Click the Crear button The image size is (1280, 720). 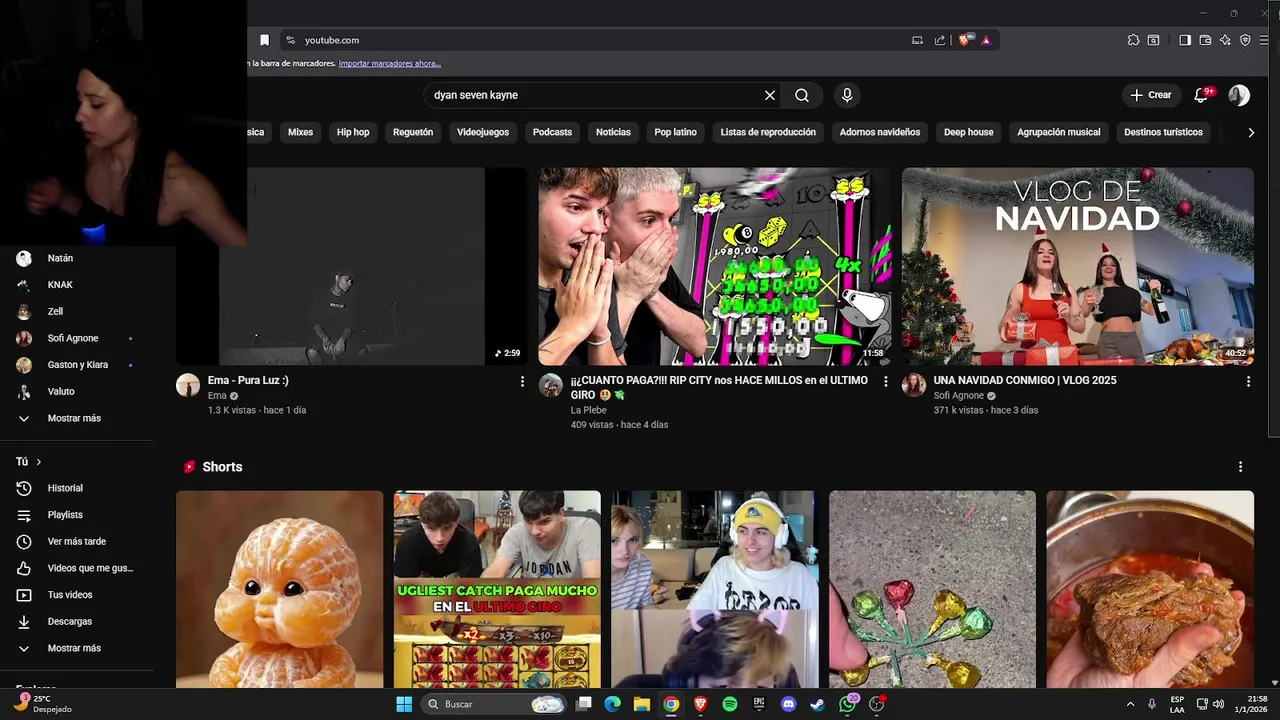(1150, 95)
